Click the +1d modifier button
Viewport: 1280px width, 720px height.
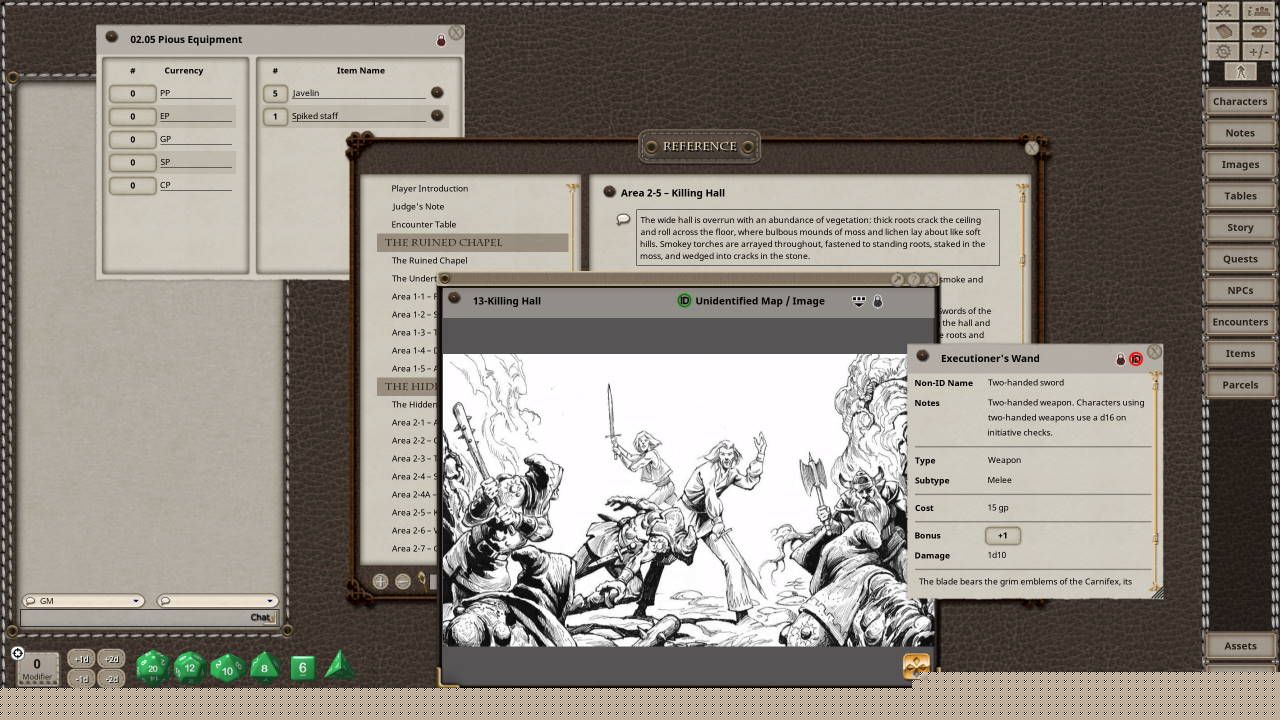point(82,659)
